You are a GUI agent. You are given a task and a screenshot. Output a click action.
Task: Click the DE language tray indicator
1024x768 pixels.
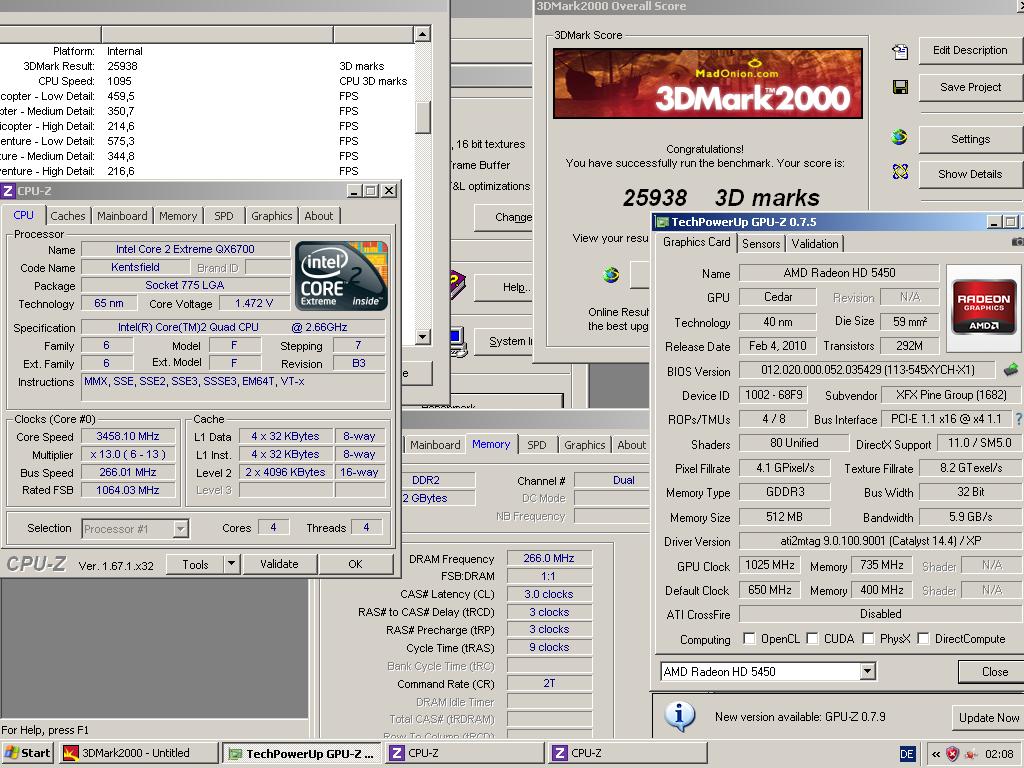[x=907, y=754]
